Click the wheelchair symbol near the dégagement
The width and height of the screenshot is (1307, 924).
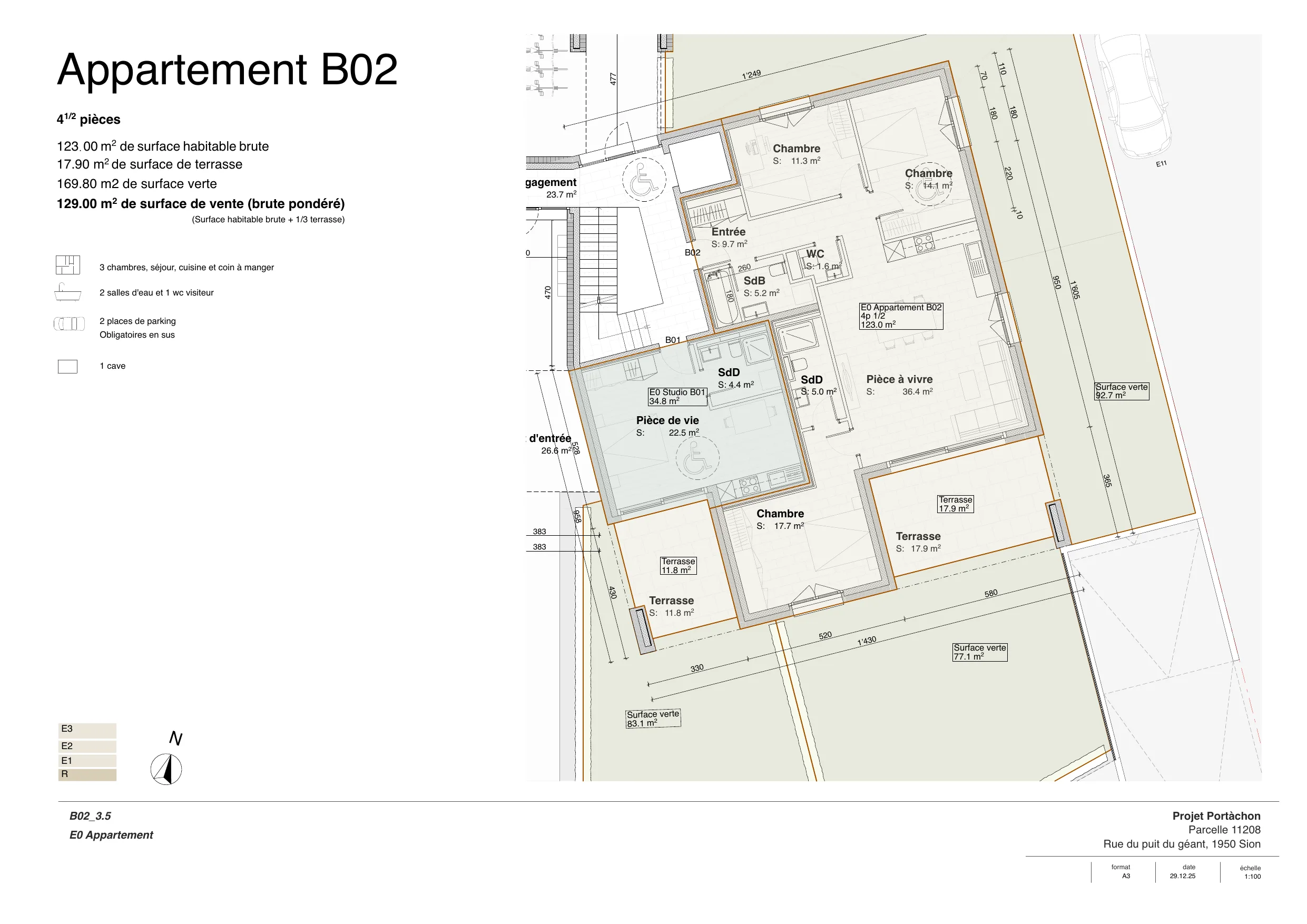point(644,180)
